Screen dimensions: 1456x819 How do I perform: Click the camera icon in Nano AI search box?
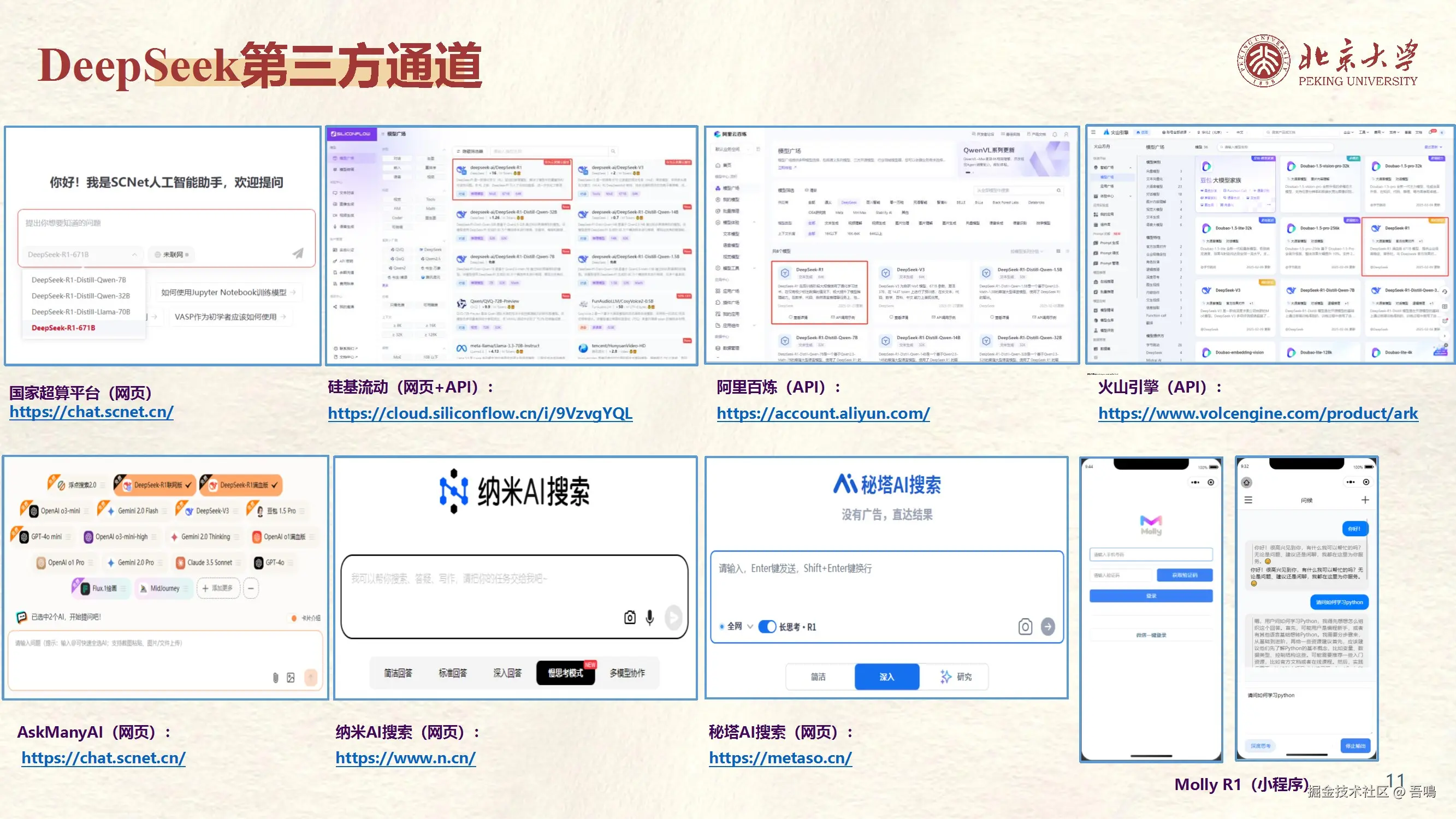click(x=630, y=617)
